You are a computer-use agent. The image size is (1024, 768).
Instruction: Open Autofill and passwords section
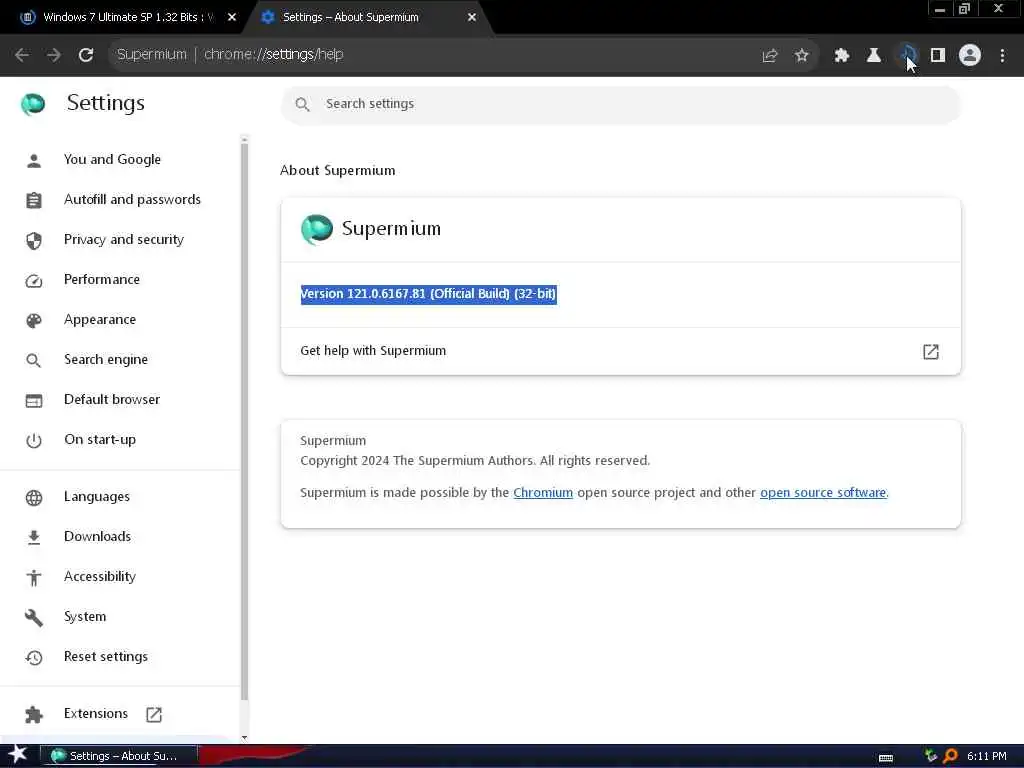coord(133,199)
